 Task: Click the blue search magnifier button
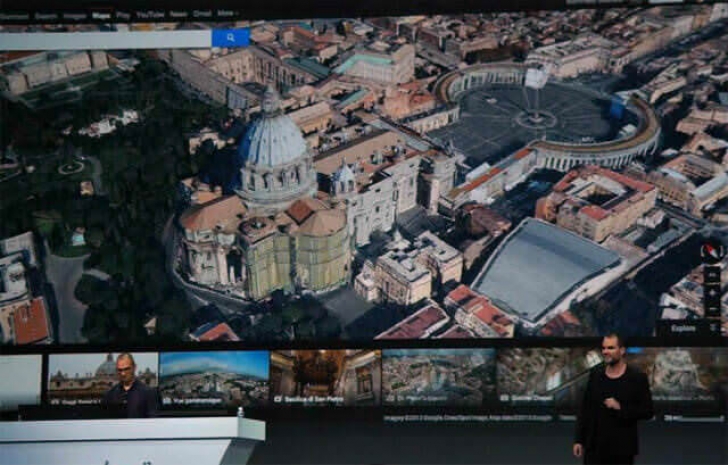pyautogui.click(x=230, y=38)
